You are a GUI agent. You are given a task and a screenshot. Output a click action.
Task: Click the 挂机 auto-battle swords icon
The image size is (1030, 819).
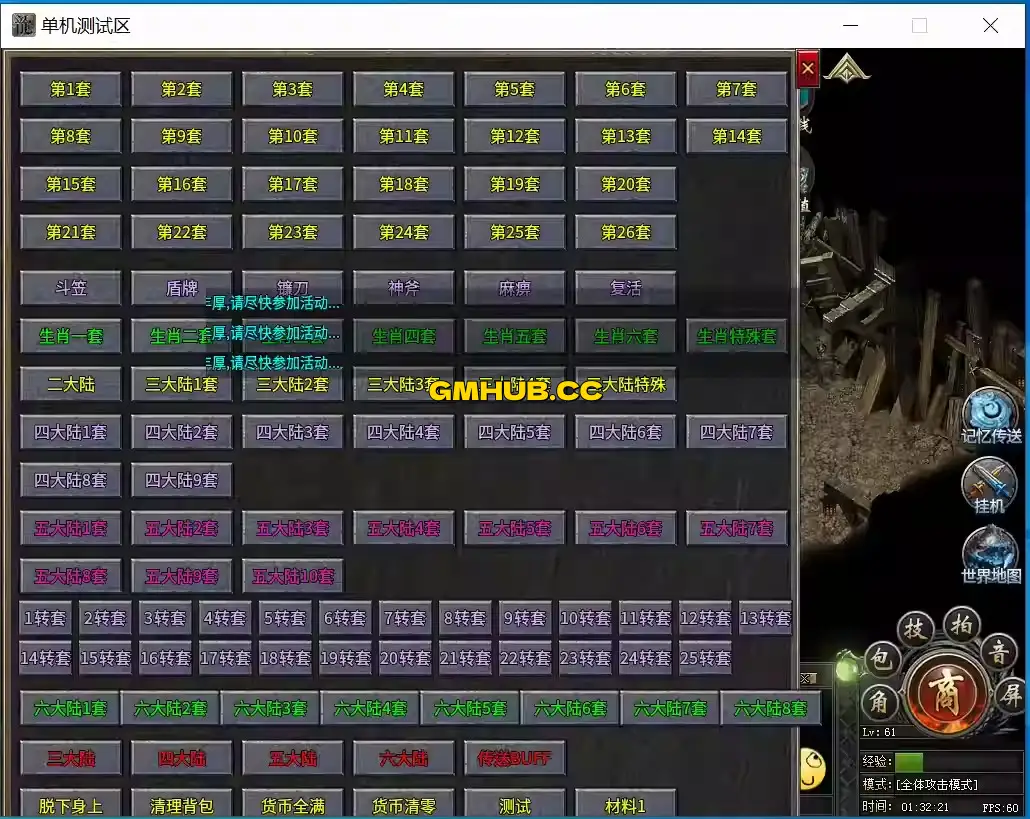click(x=989, y=485)
